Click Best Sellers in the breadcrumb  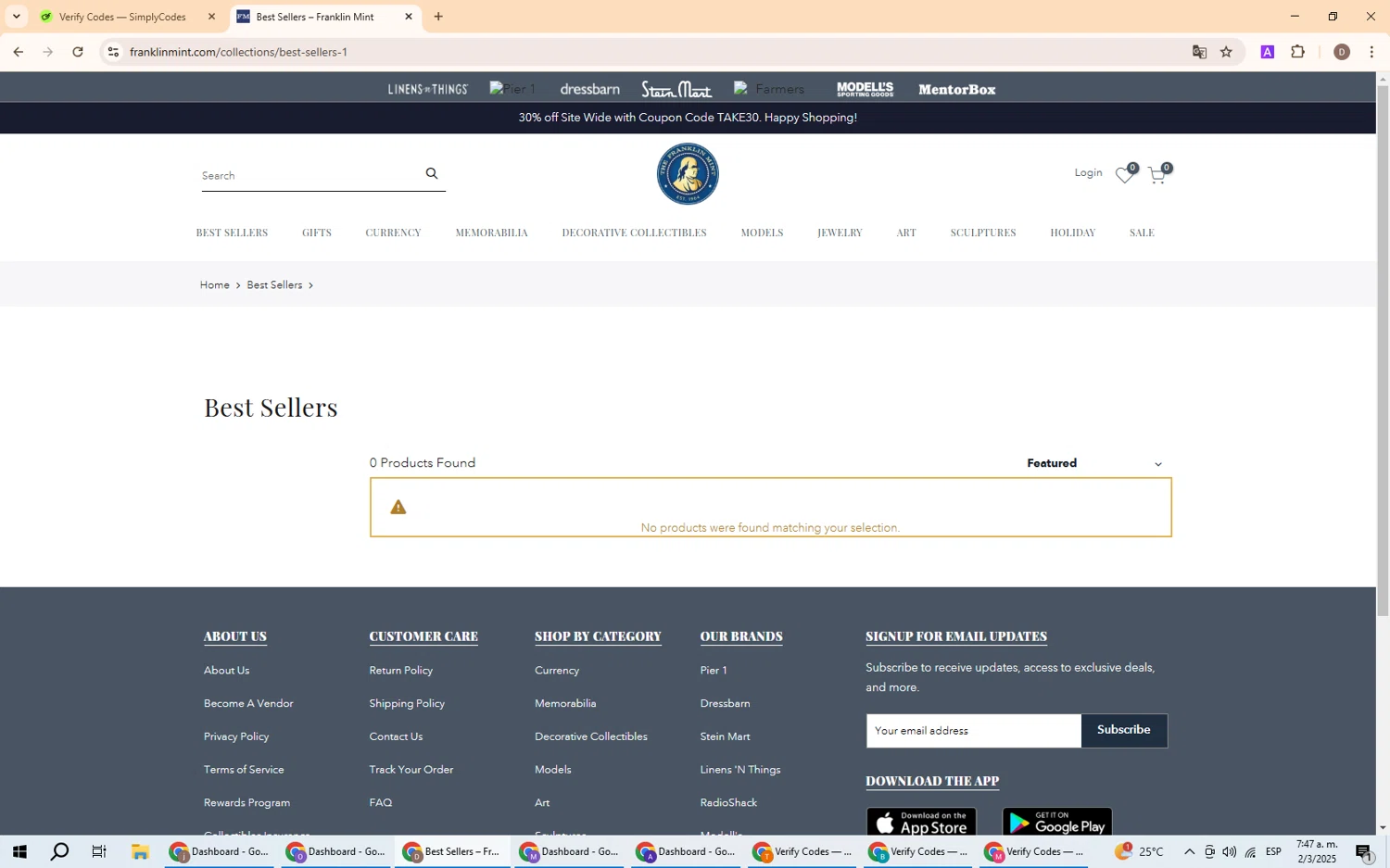[274, 285]
